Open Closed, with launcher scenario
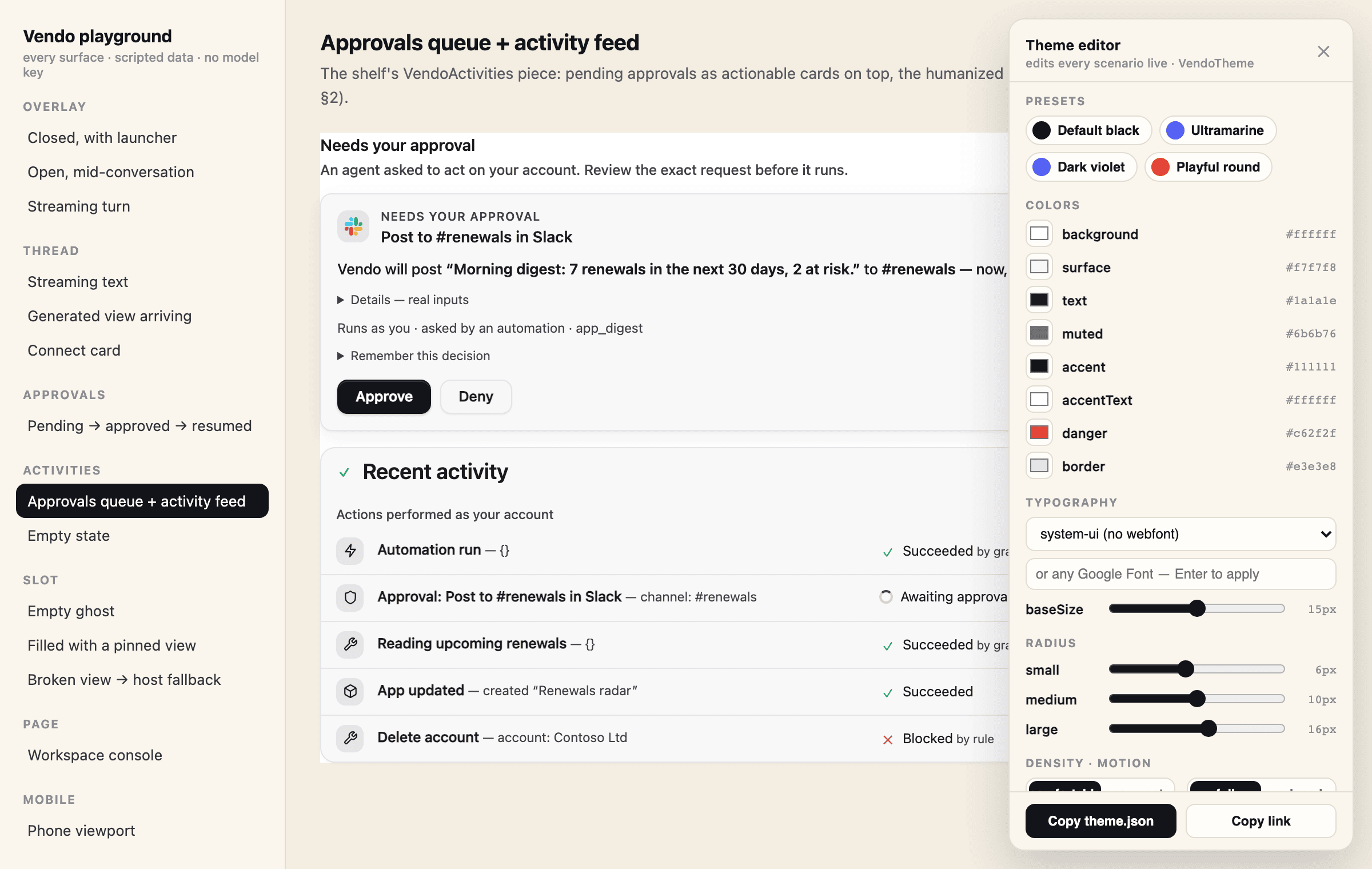1372x869 pixels. [x=142, y=138]
